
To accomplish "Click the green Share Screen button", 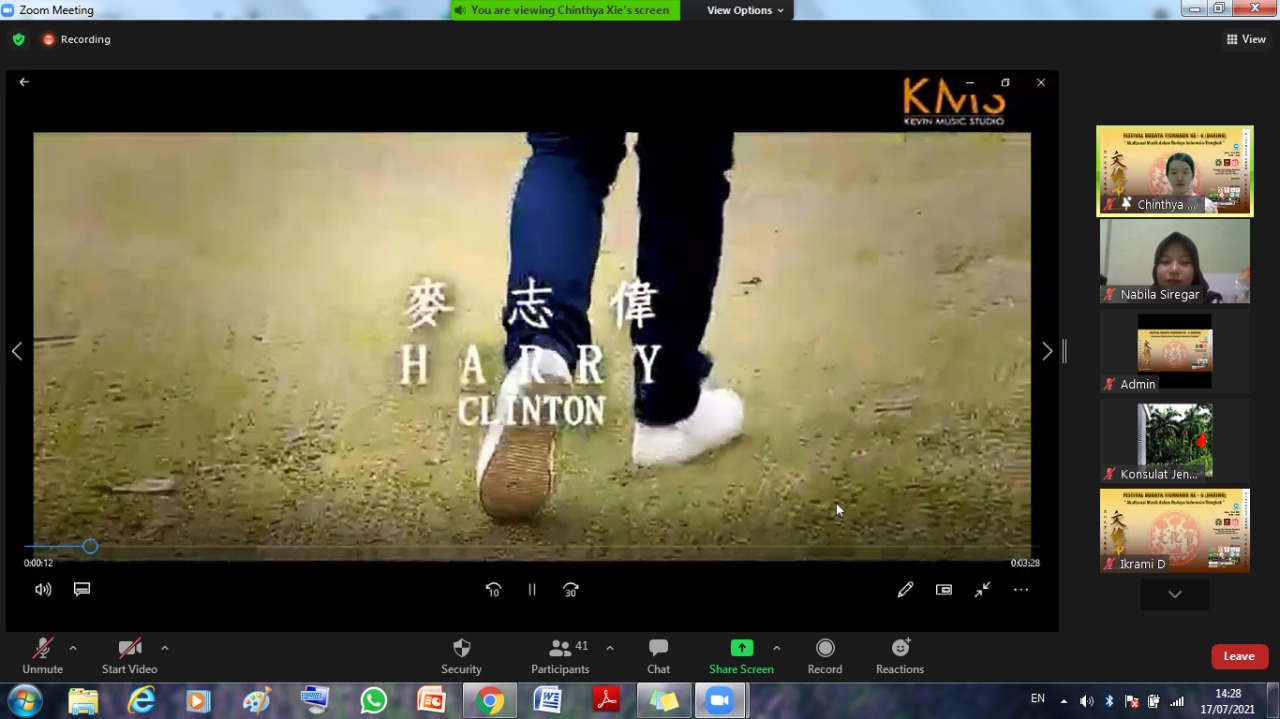I will [x=741, y=656].
